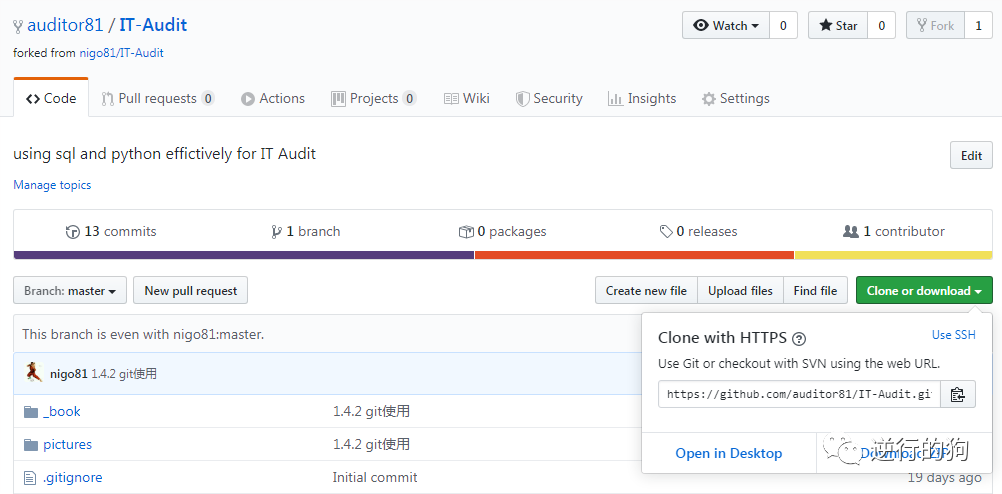Screen dimensions: 1002x494
Task: Open the 0 releases link
Action: (698, 231)
